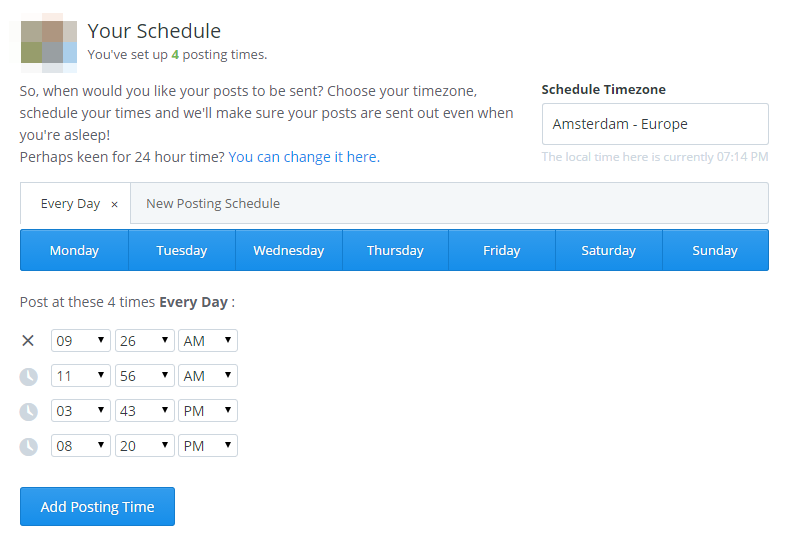Viewport: 801px width, 547px height.
Task: Click clock icon beside 03:43 PM time
Action: point(29,412)
